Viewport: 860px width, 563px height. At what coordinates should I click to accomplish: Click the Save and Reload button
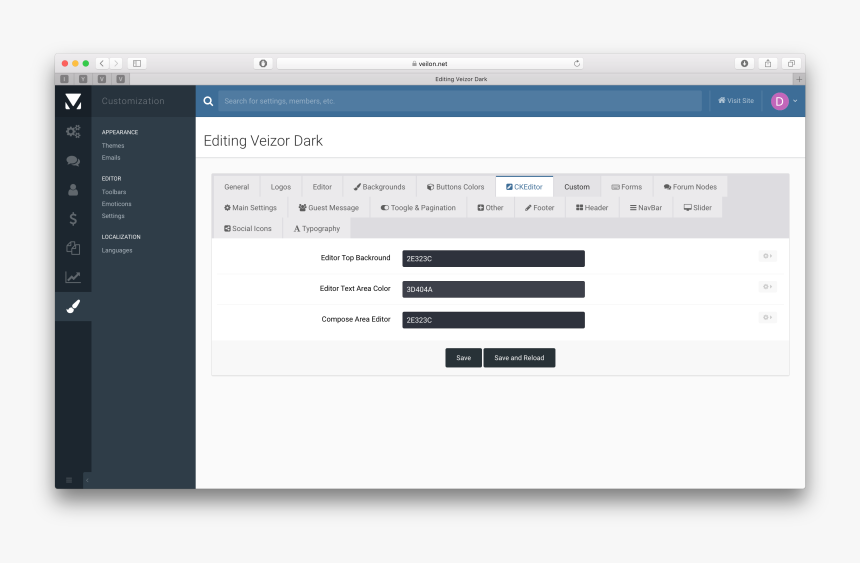click(519, 358)
